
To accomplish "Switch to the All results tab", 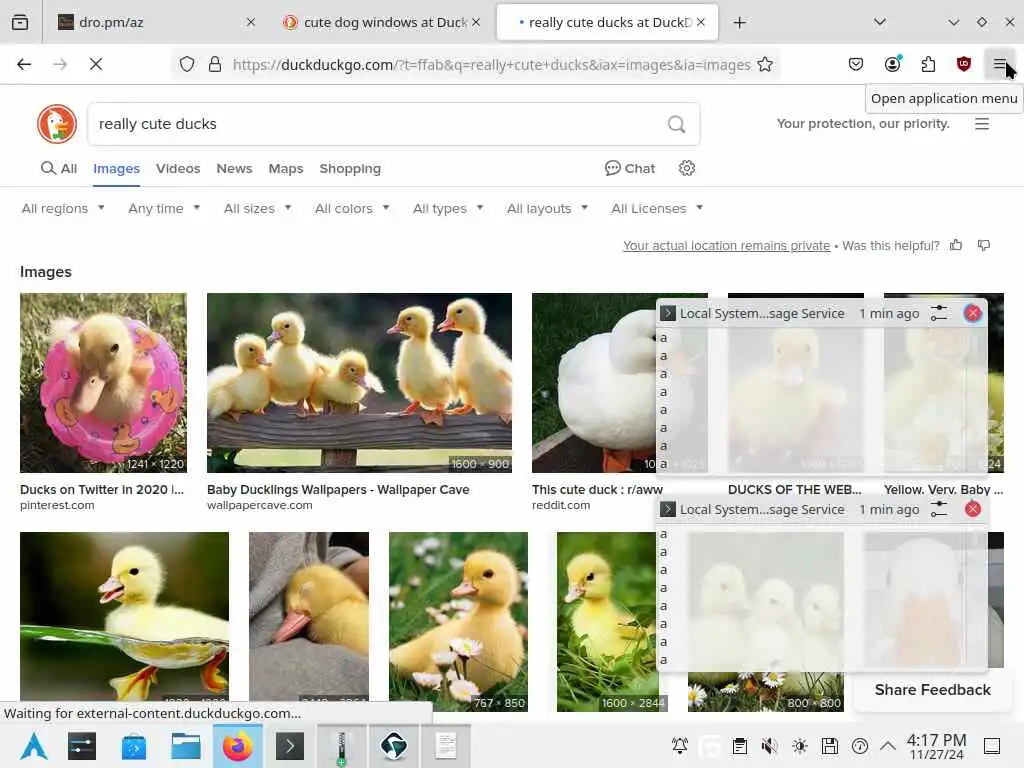I will (59, 168).
